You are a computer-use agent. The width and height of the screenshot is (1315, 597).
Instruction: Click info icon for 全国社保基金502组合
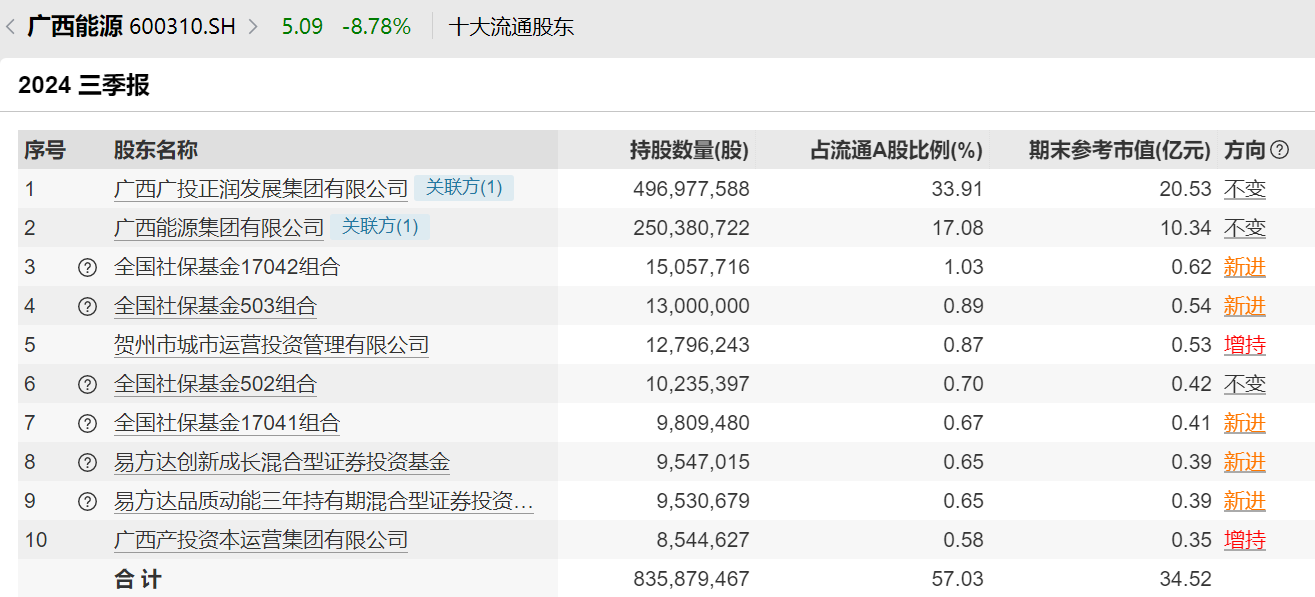87,385
